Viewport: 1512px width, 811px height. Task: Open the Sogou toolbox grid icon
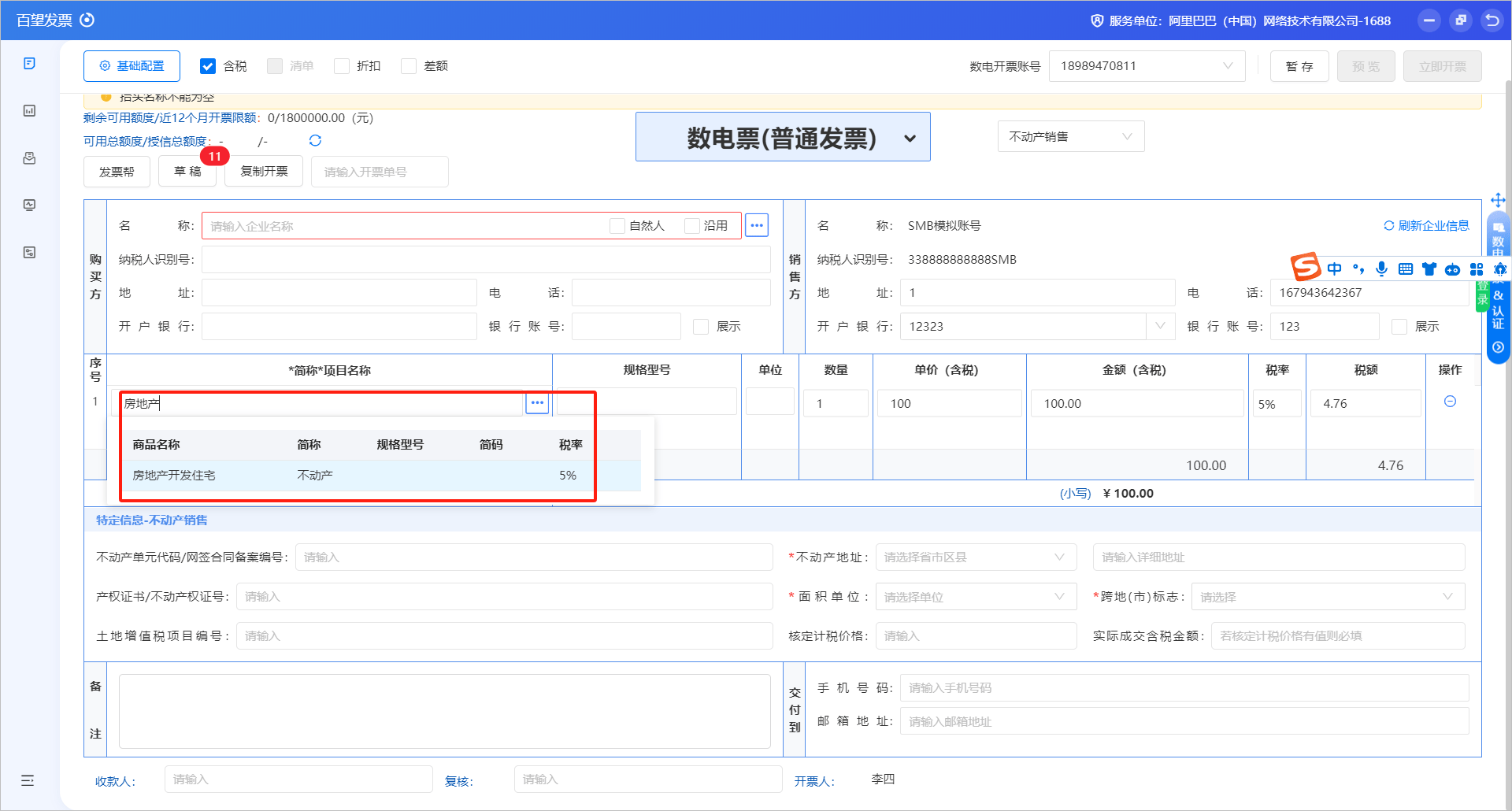(1477, 268)
